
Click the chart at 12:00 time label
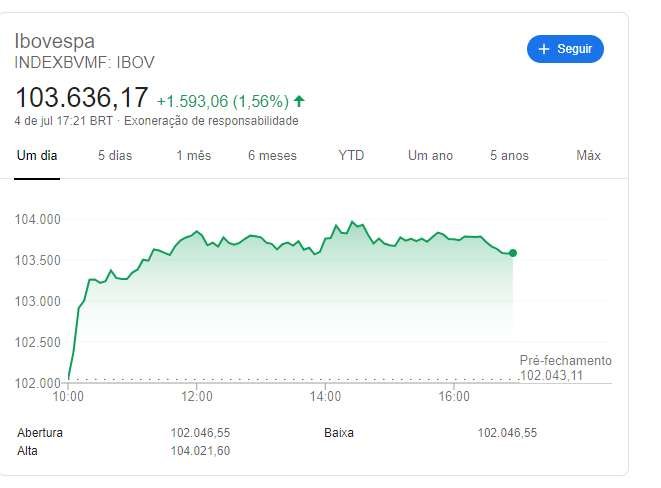pos(197,397)
